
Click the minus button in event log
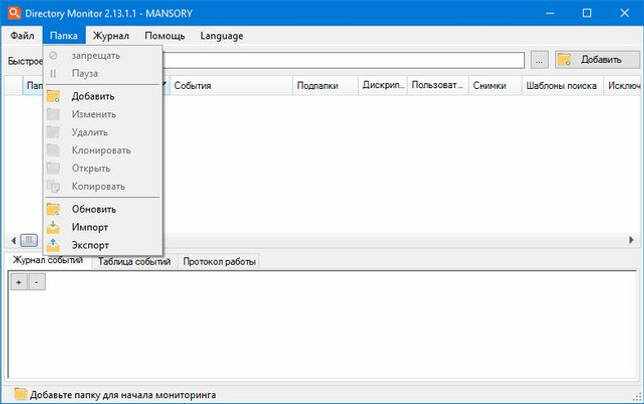(x=37, y=282)
